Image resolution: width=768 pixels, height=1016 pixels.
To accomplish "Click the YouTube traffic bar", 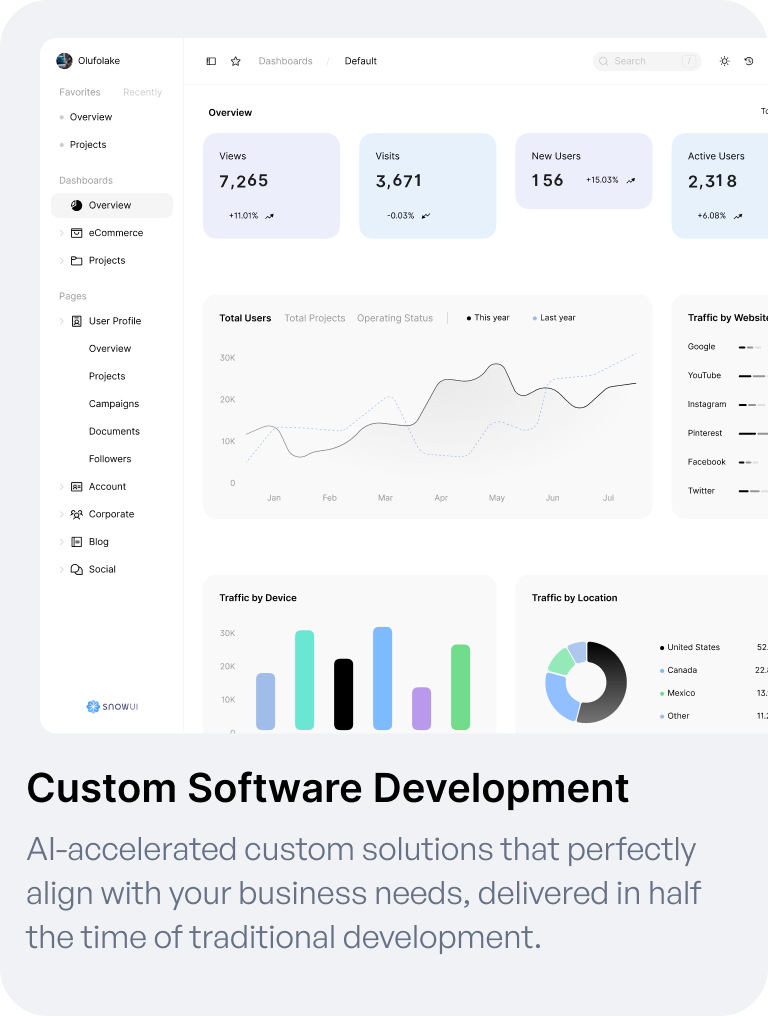I will click(753, 376).
